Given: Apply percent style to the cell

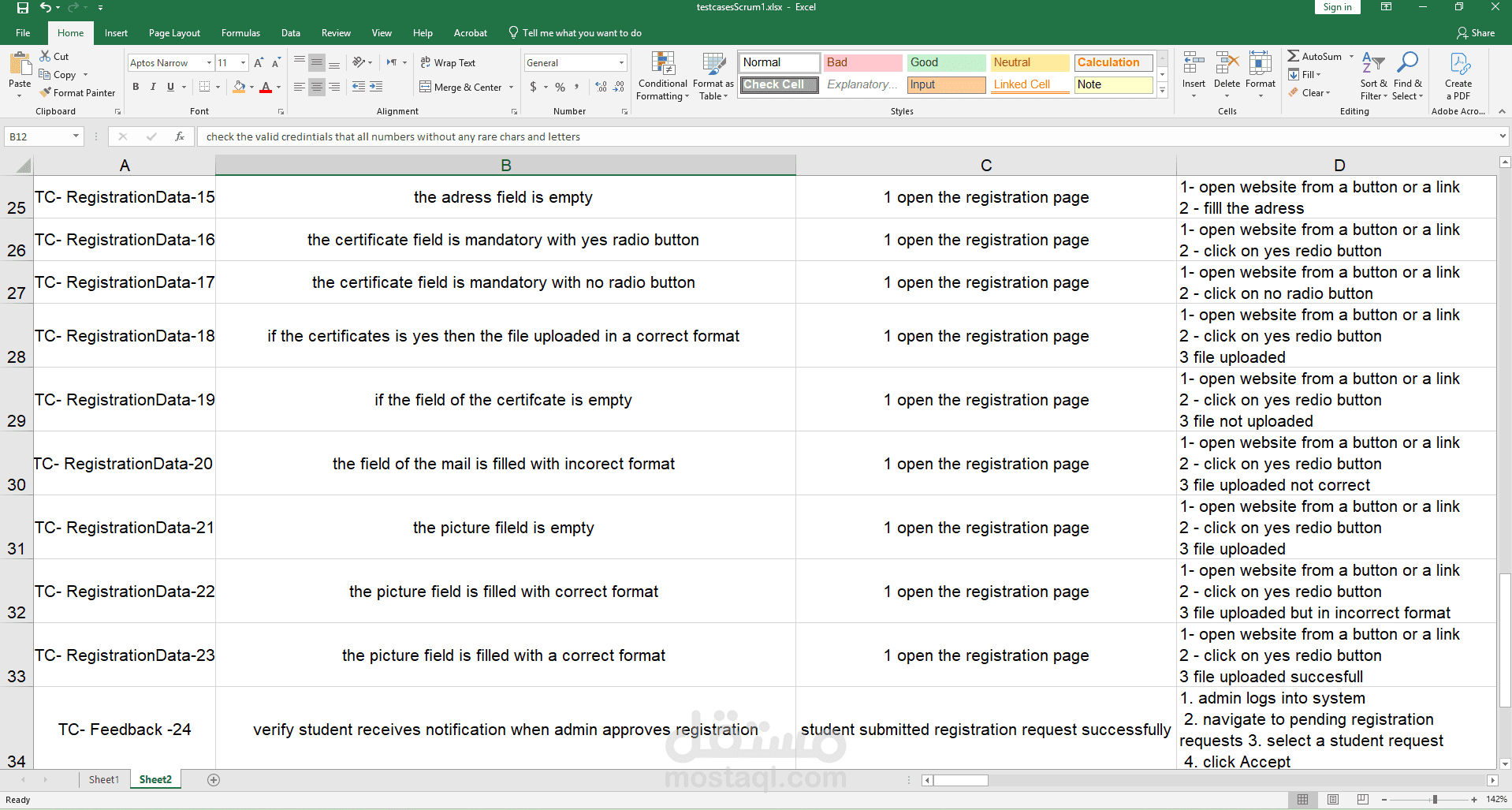Looking at the screenshot, I should click(x=560, y=87).
